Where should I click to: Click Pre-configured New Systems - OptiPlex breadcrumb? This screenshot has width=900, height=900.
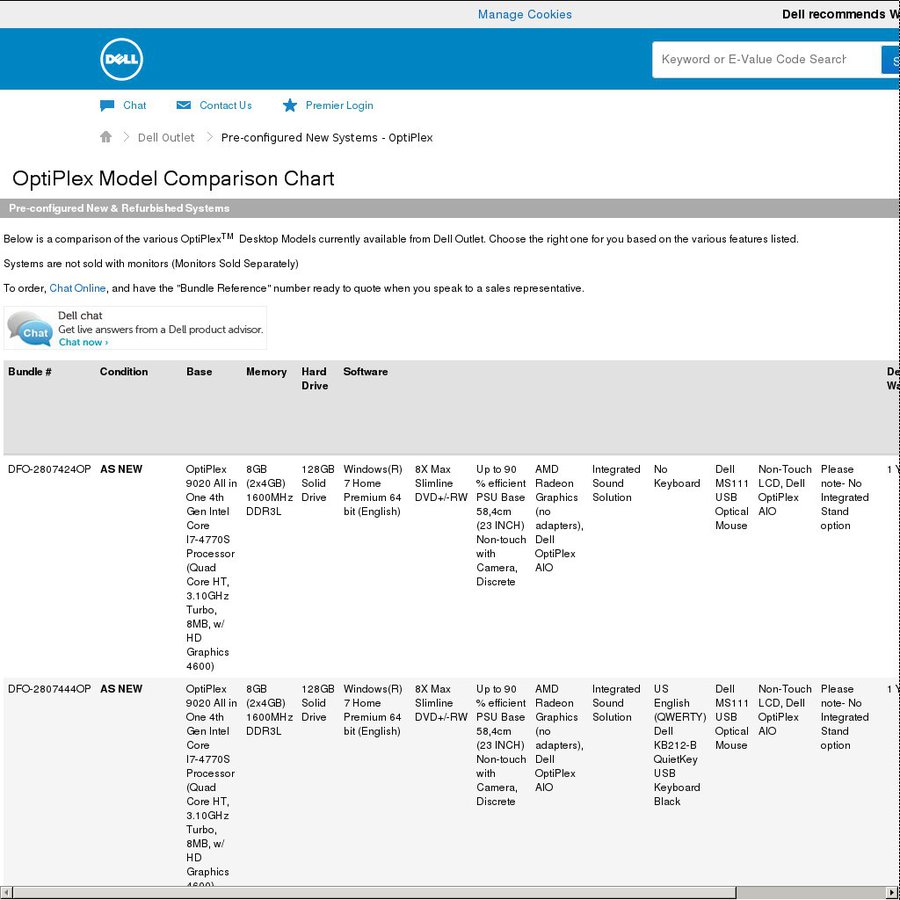click(x=327, y=138)
